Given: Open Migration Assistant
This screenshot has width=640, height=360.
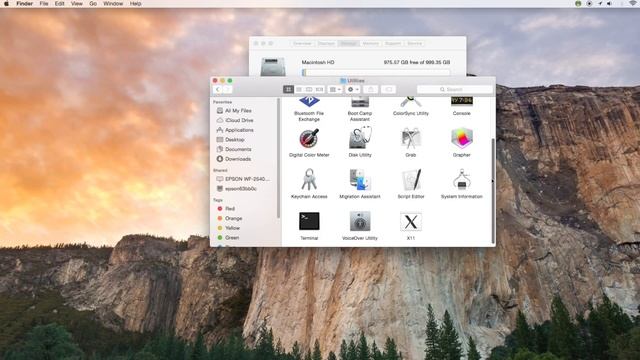Looking at the screenshot, I should point(360,180).
